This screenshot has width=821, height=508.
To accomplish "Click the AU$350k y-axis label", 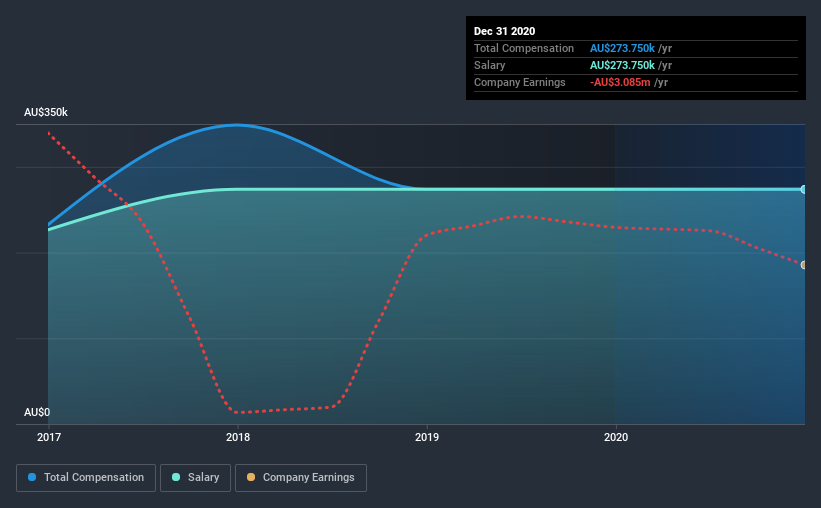I will pos(46,113).
